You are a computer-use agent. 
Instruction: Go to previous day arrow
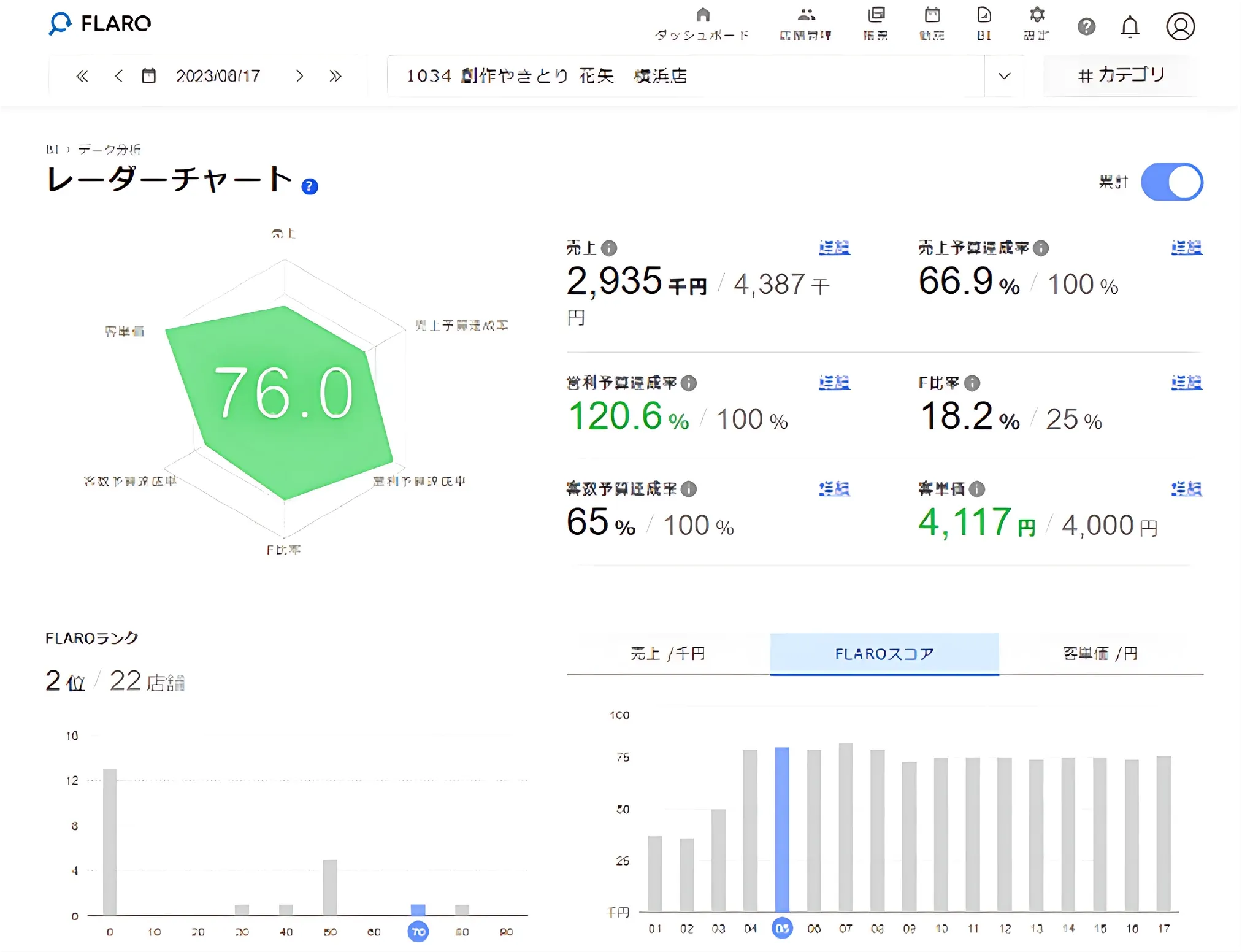119,76
